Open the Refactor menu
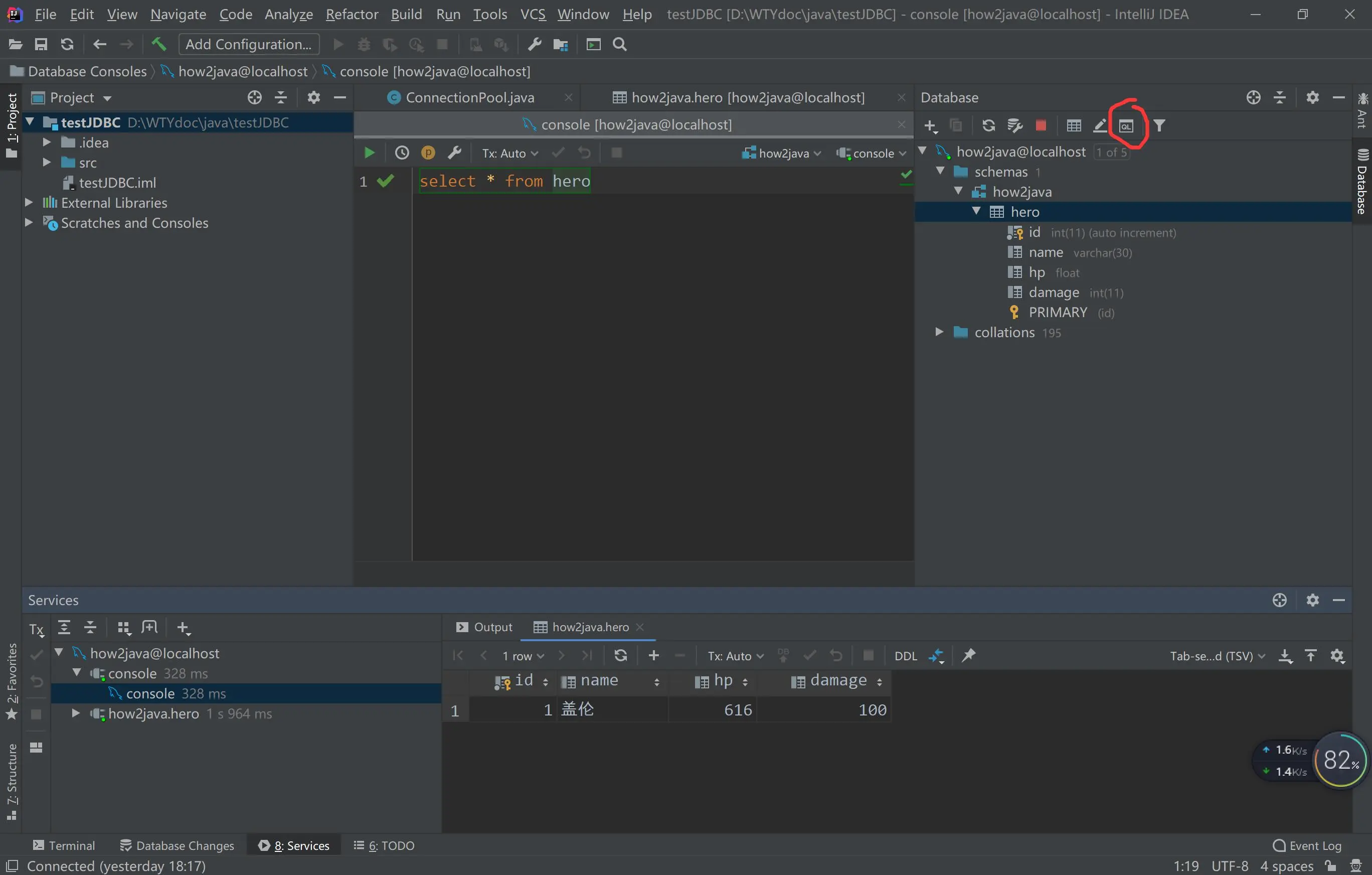1372x875 pixels. 352,14
